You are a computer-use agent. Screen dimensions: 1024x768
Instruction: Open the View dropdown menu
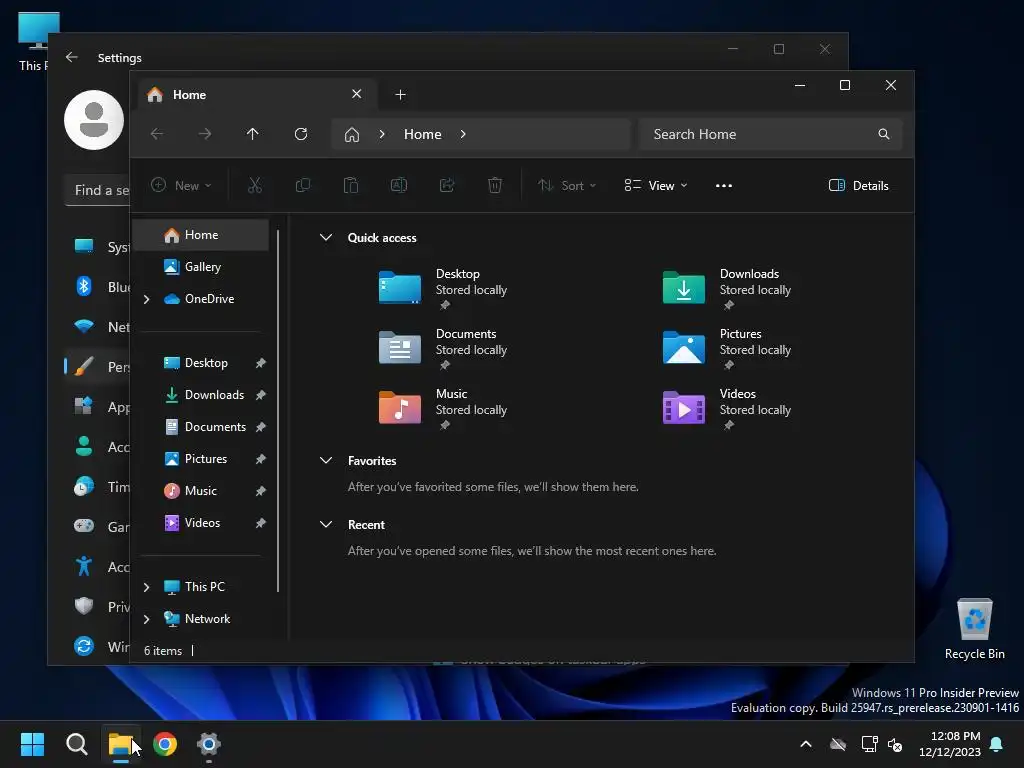[x=656, y=185]
